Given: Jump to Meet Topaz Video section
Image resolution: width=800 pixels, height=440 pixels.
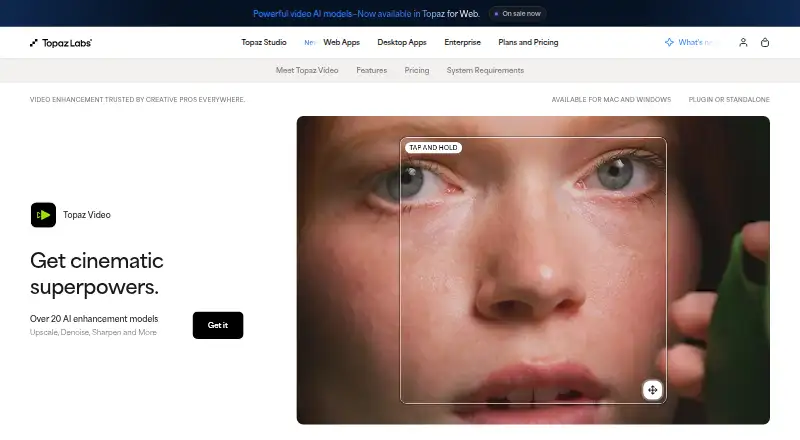Looking at the screenshot, I should pyautogui.click(x=307, y=70).
